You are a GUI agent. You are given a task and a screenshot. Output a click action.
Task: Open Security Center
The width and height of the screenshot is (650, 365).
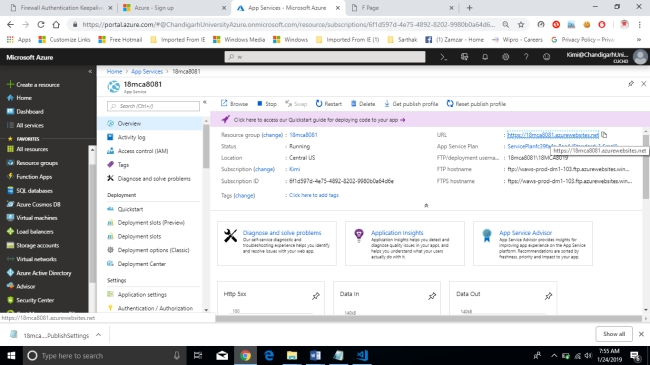pyautogui.click(x=30, y=300)
